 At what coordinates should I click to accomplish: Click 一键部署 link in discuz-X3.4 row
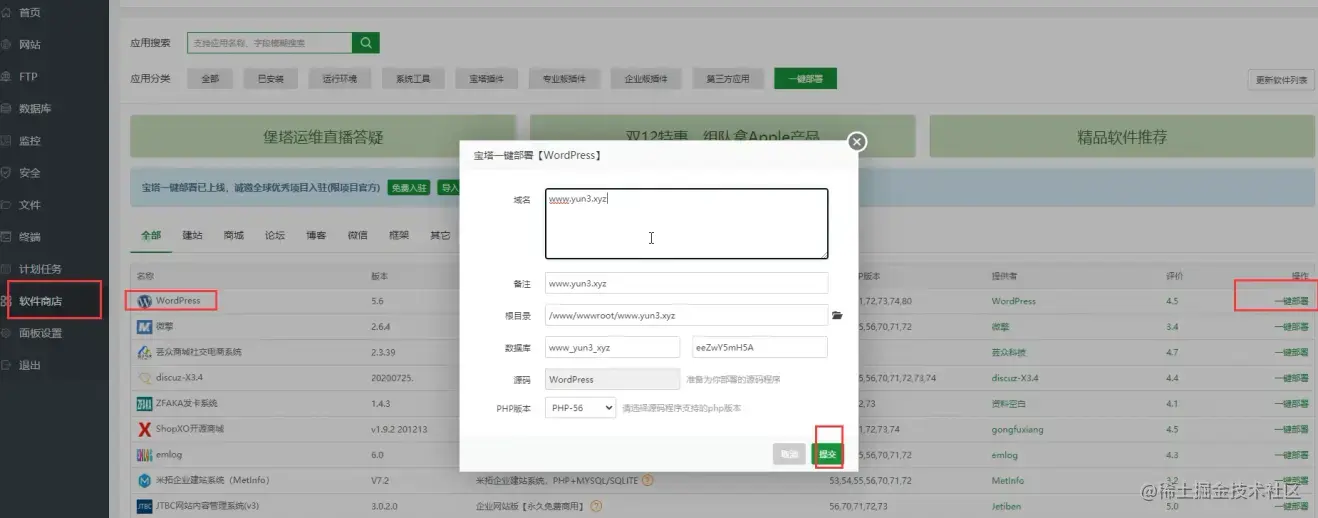tap(1291, 378)
